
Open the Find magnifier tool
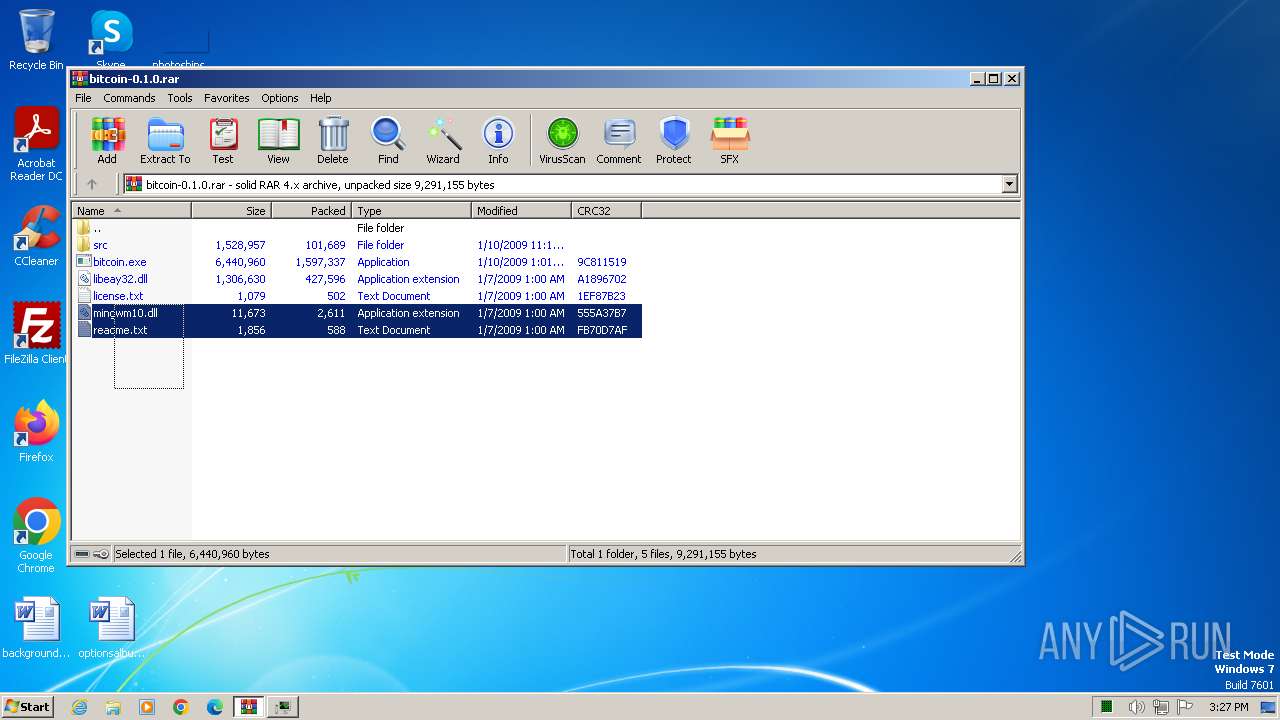(388, 140)
